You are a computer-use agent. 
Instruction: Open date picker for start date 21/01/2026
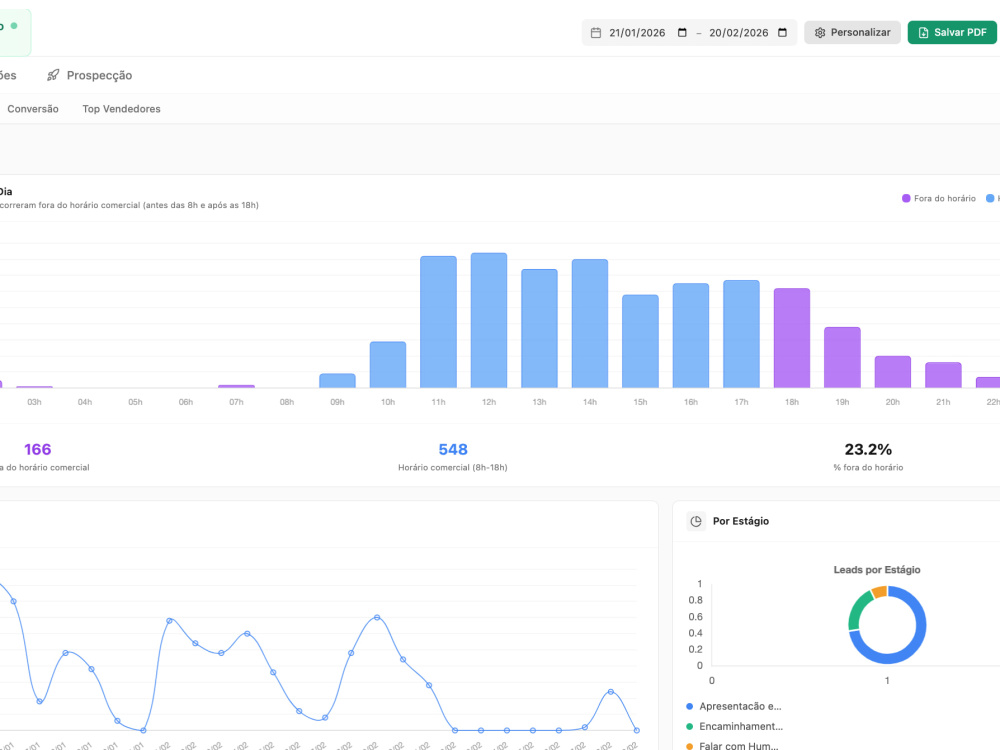pyautogui.click(x=682, y=33)
